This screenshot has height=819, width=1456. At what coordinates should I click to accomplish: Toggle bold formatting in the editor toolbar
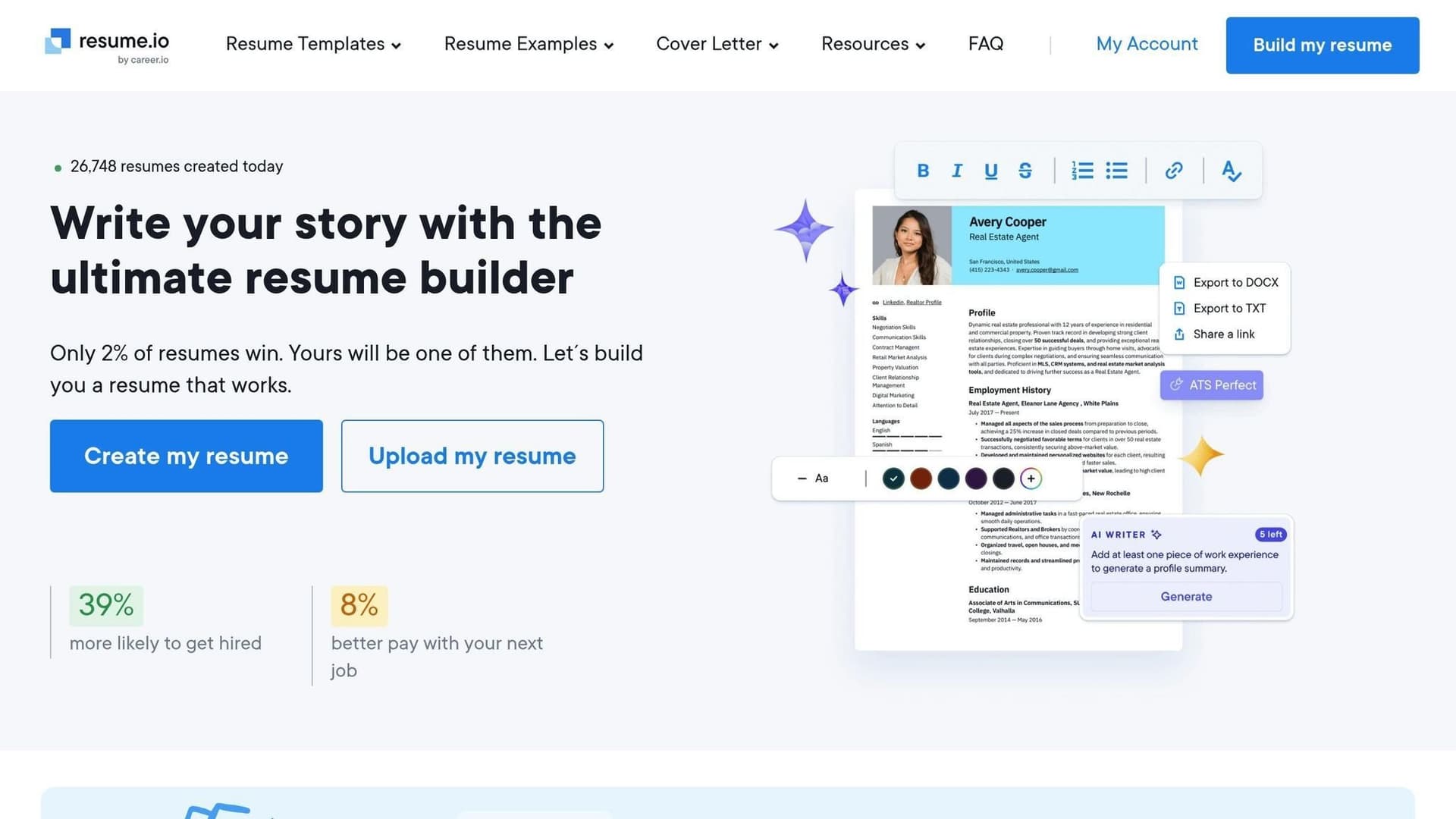click(923, 171)
